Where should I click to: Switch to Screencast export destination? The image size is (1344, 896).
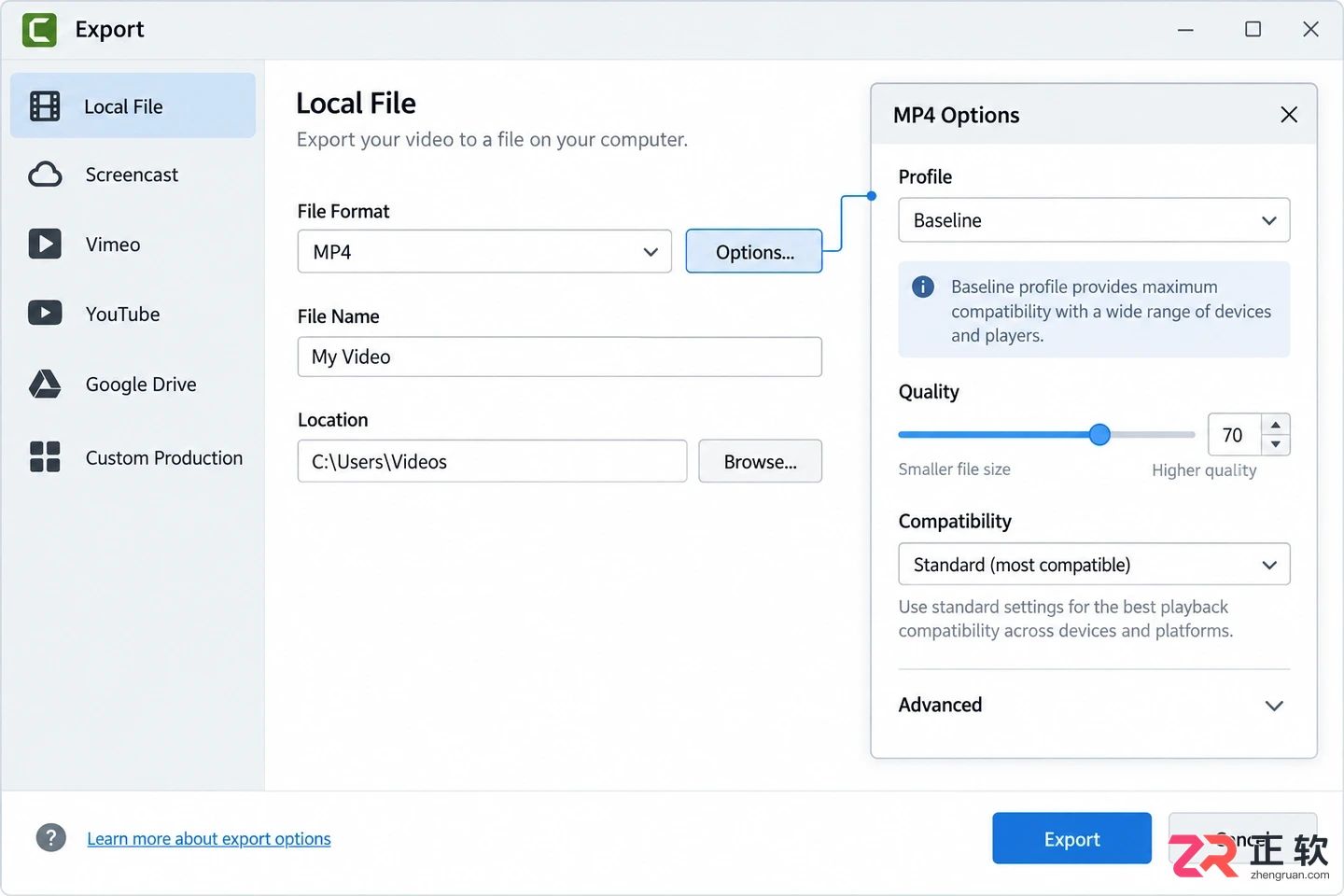click(133, 175)
